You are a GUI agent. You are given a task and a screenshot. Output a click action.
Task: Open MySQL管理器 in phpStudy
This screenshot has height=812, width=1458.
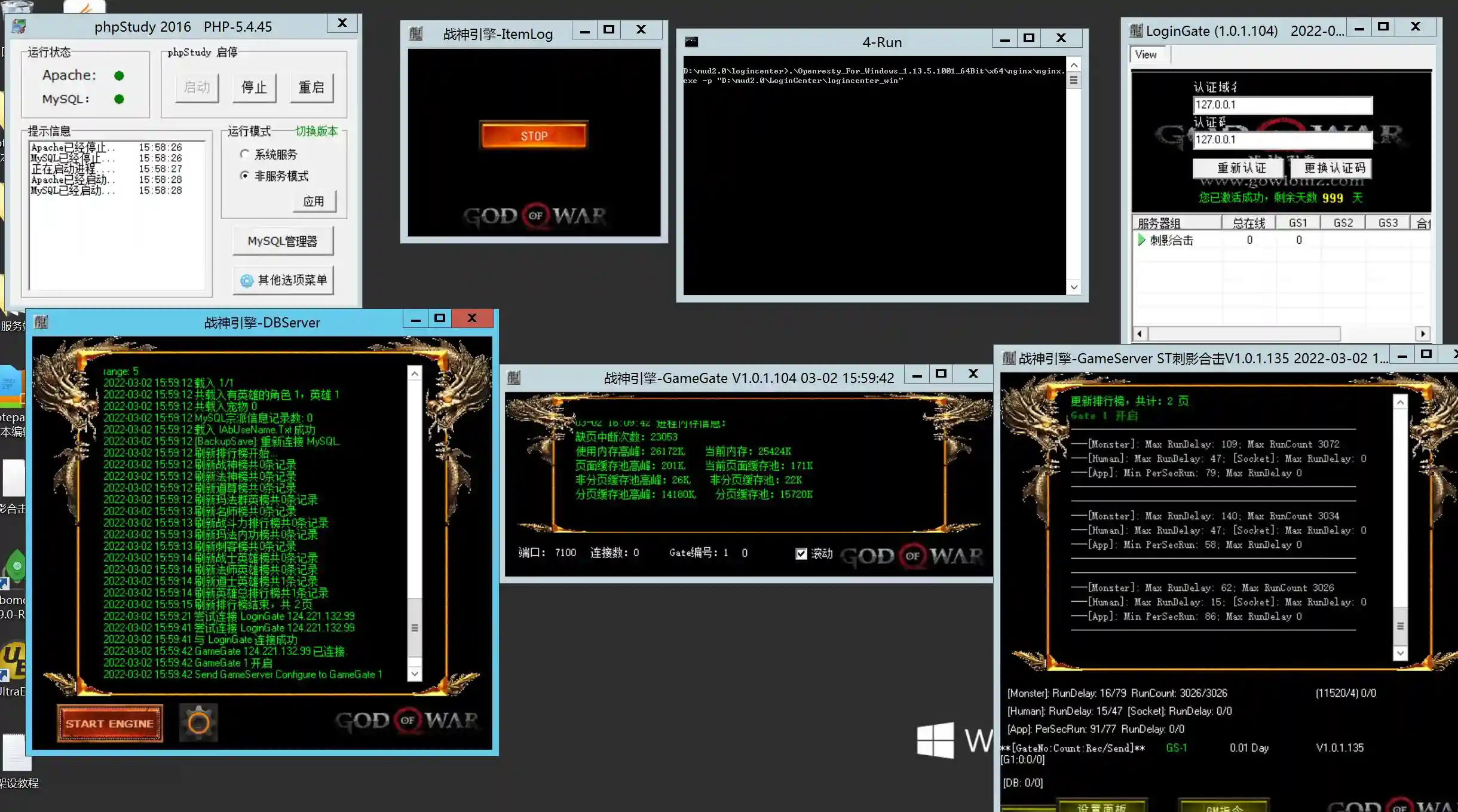[283, 241]
